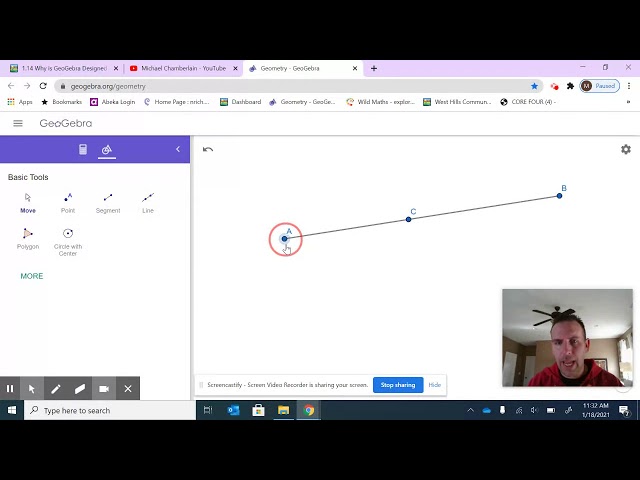Open the OneDrive tray icon
Screen dimensions: 640x480
point(487,411)
